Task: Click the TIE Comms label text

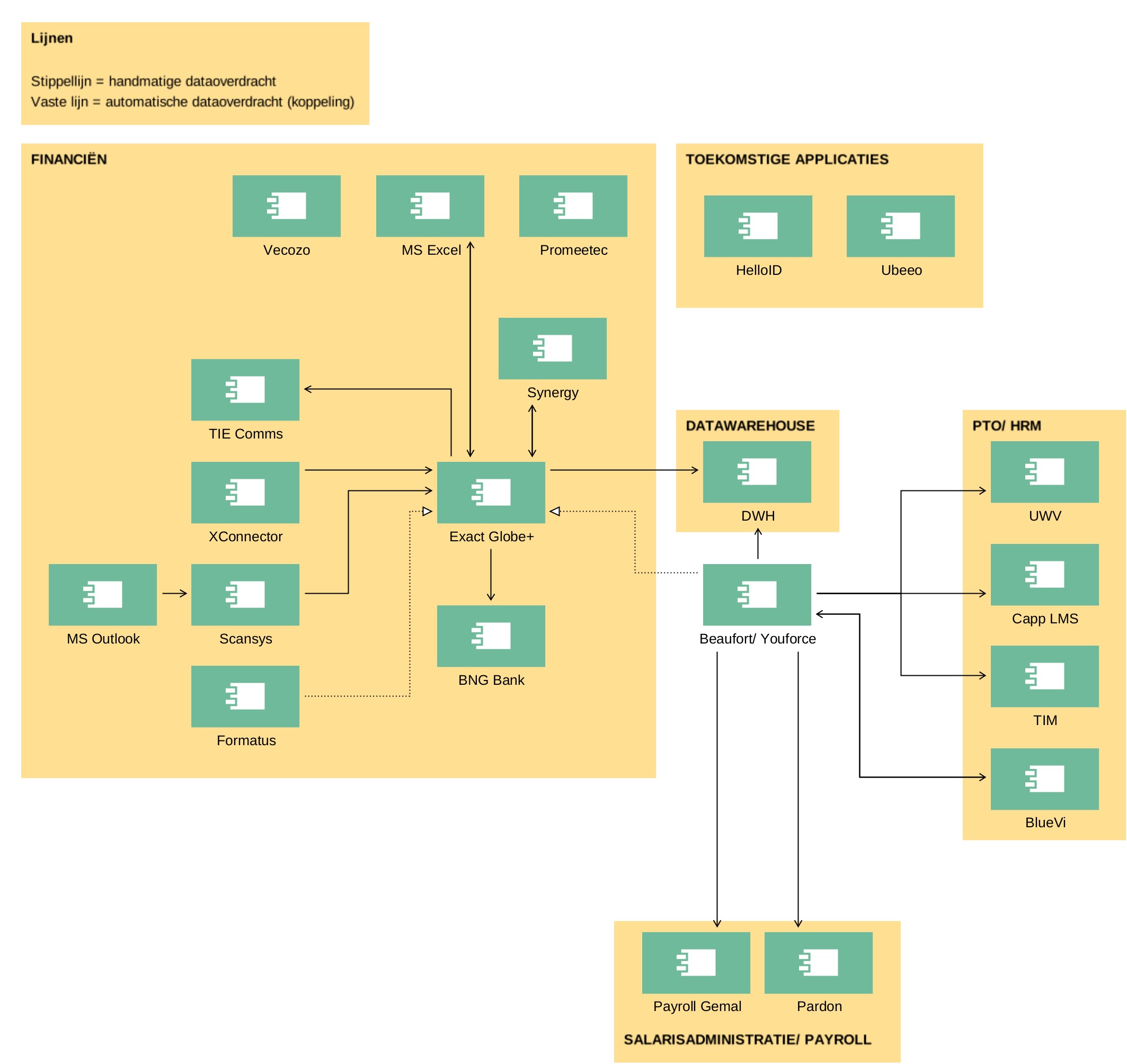Action: 246,434
